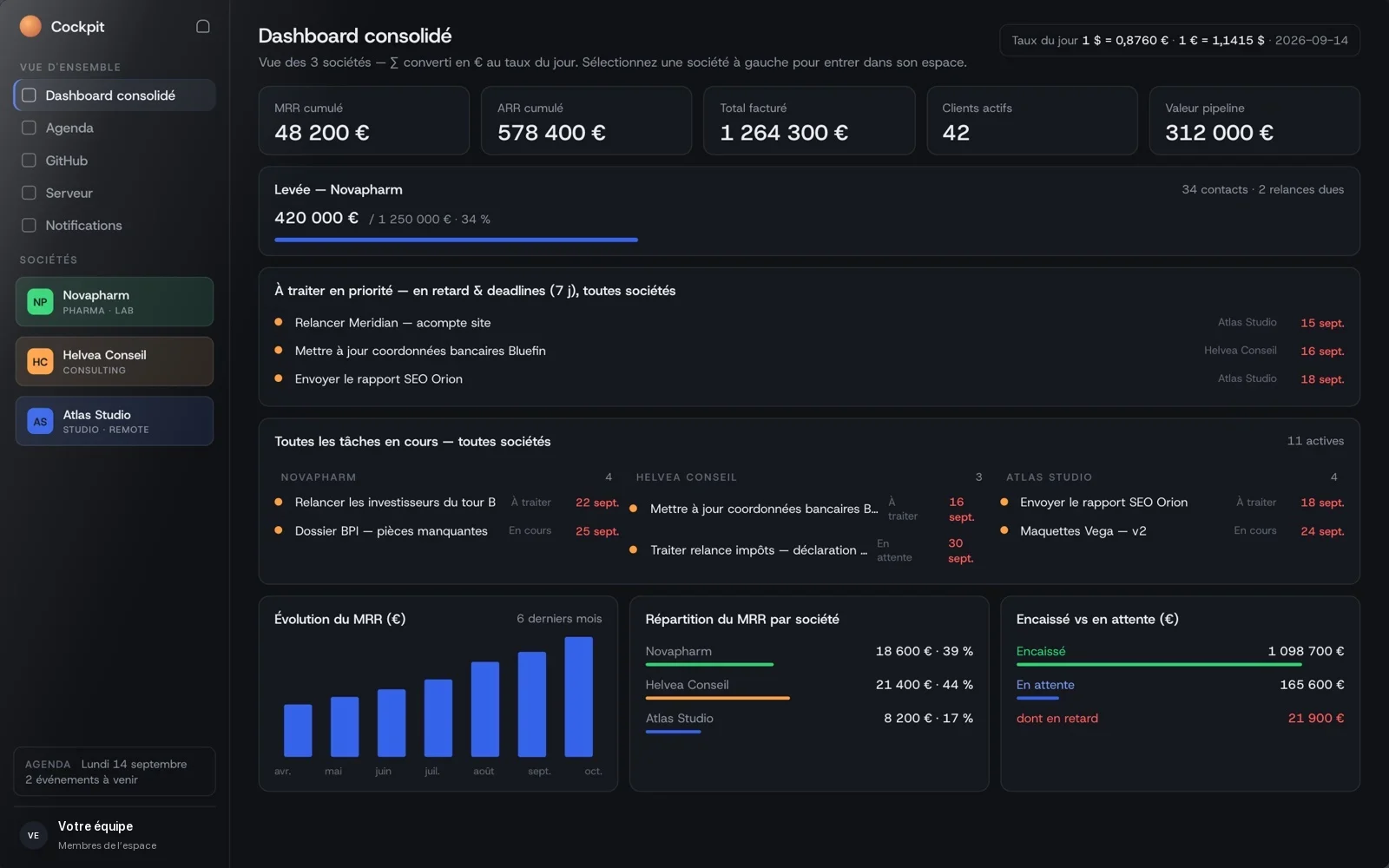1389x868 pixels.
Task: Select the blue AS Atlas Studio avatar
Action: click(x=40, y=422)
